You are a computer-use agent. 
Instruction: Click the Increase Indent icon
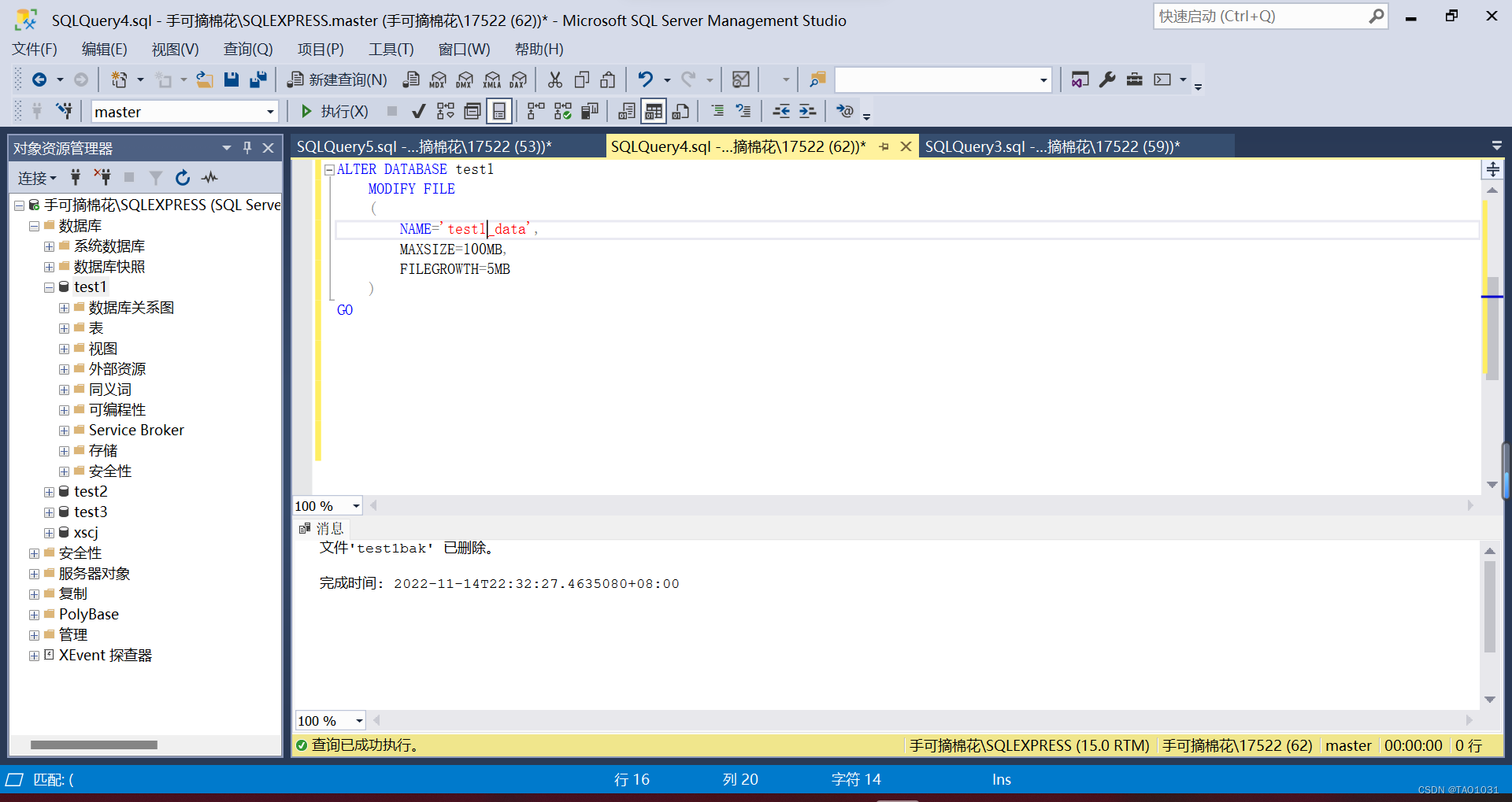[808, 112]
